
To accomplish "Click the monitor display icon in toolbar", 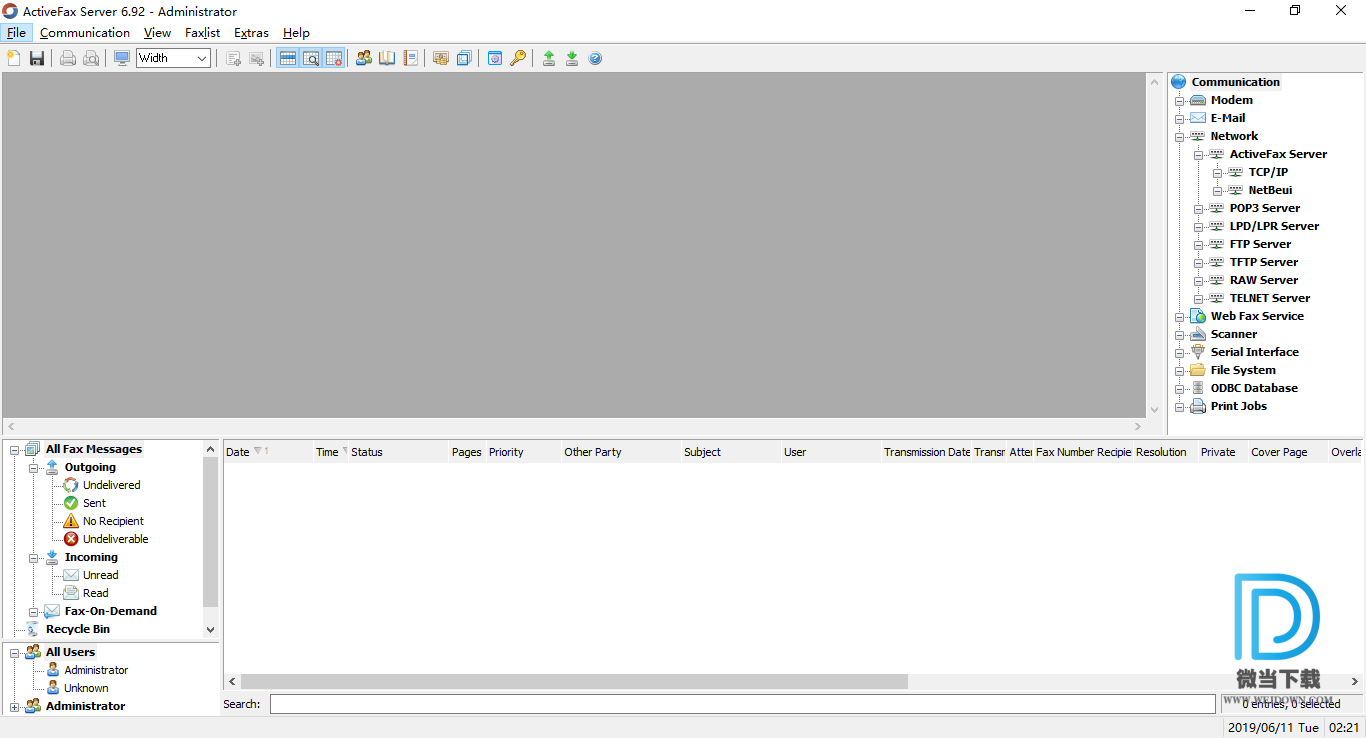I will (122, 58).
